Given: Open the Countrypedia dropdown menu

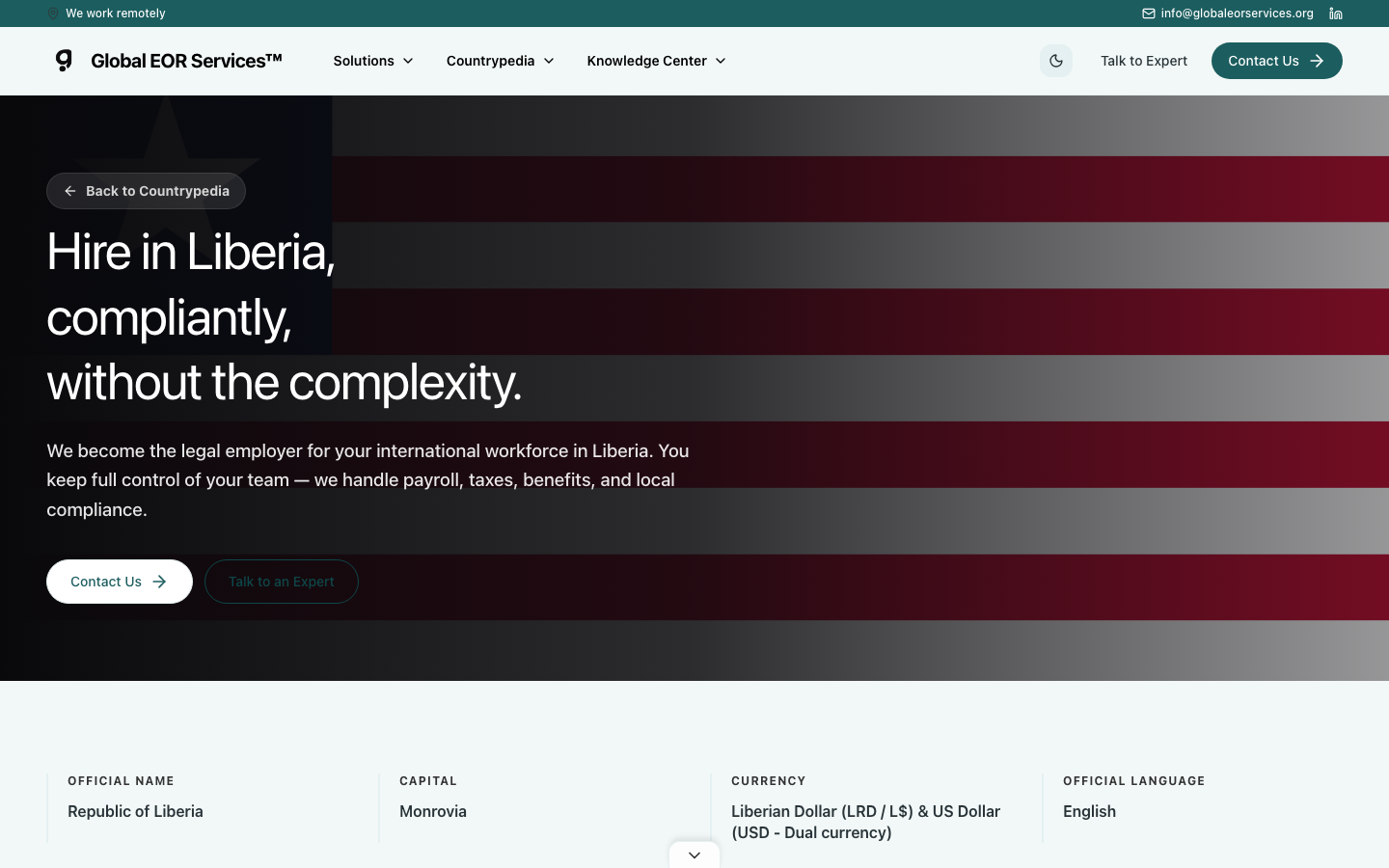Looking at the screenshot, I should [x=501, y=61].
